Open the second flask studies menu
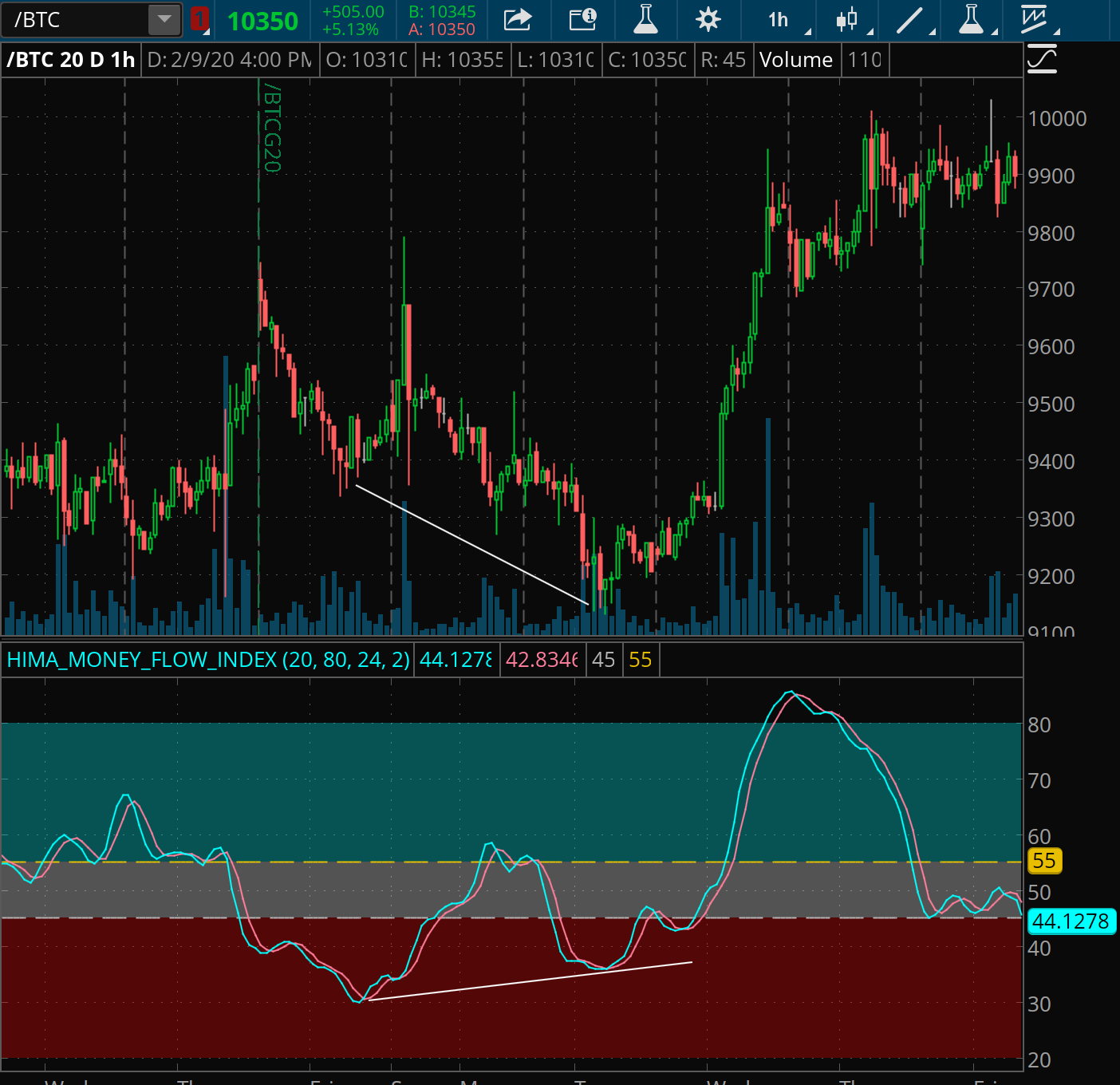Viewport: 1120px width, 1085px height. click(971, 19)
